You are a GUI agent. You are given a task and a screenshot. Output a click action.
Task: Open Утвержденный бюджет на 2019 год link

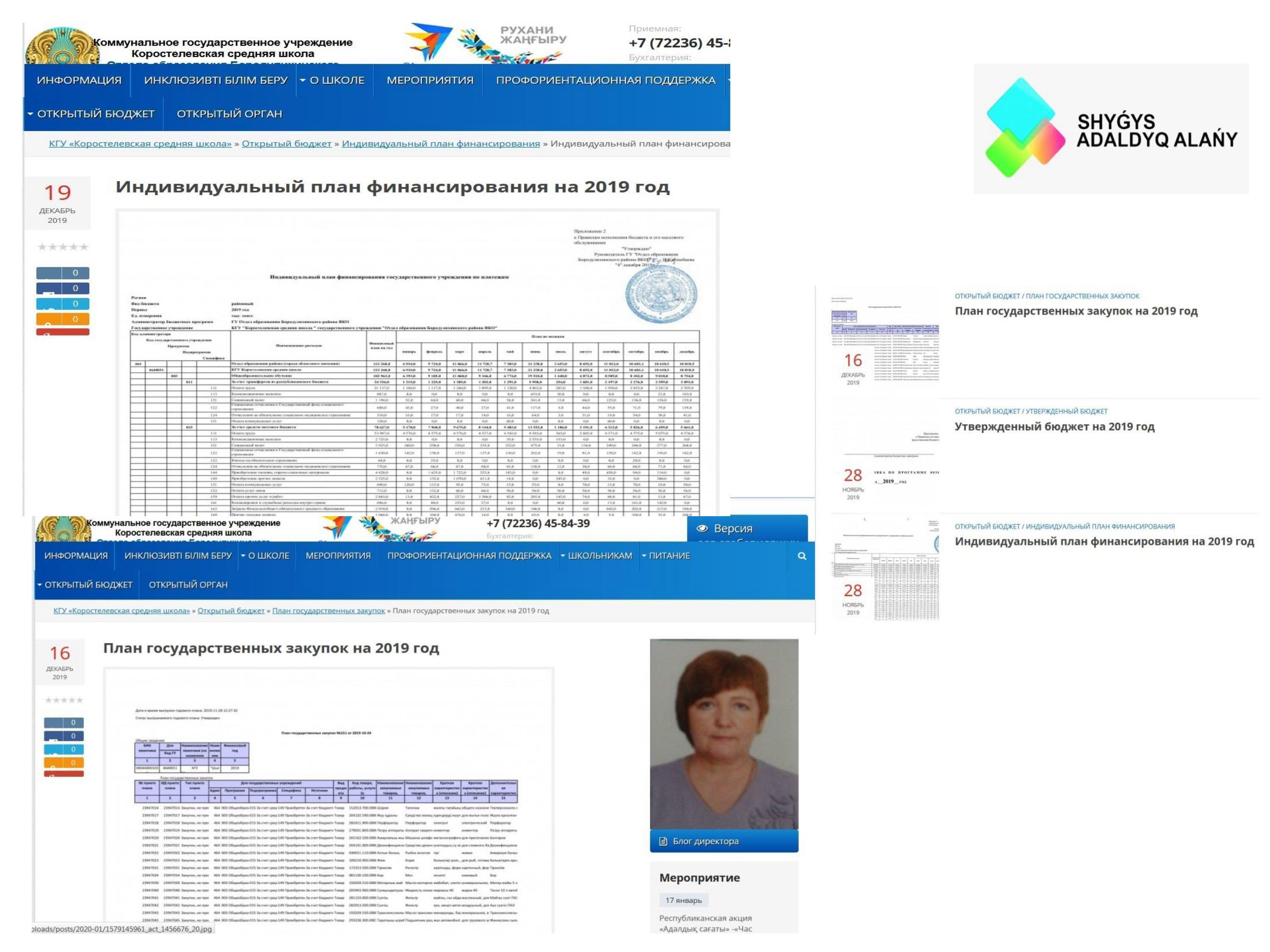point(1054,426)
